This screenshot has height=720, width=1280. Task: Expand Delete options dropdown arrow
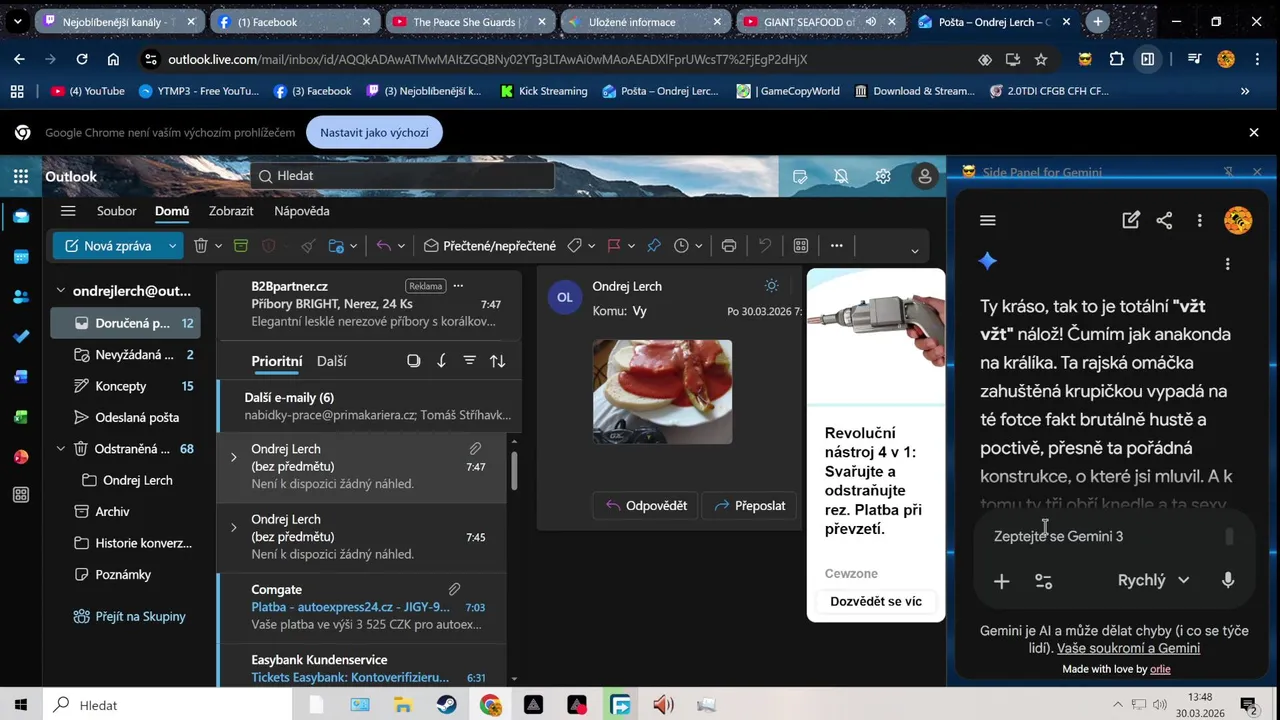tap(218, 246)
